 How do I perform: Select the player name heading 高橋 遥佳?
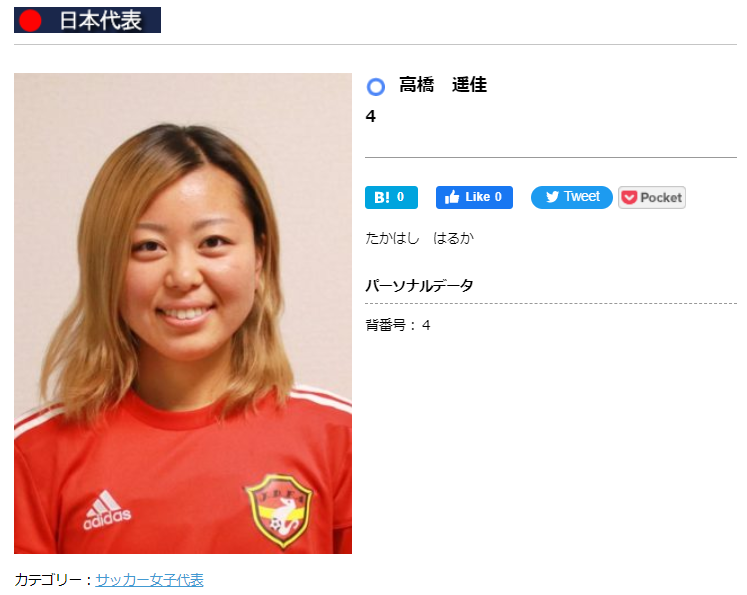[443, 85]
